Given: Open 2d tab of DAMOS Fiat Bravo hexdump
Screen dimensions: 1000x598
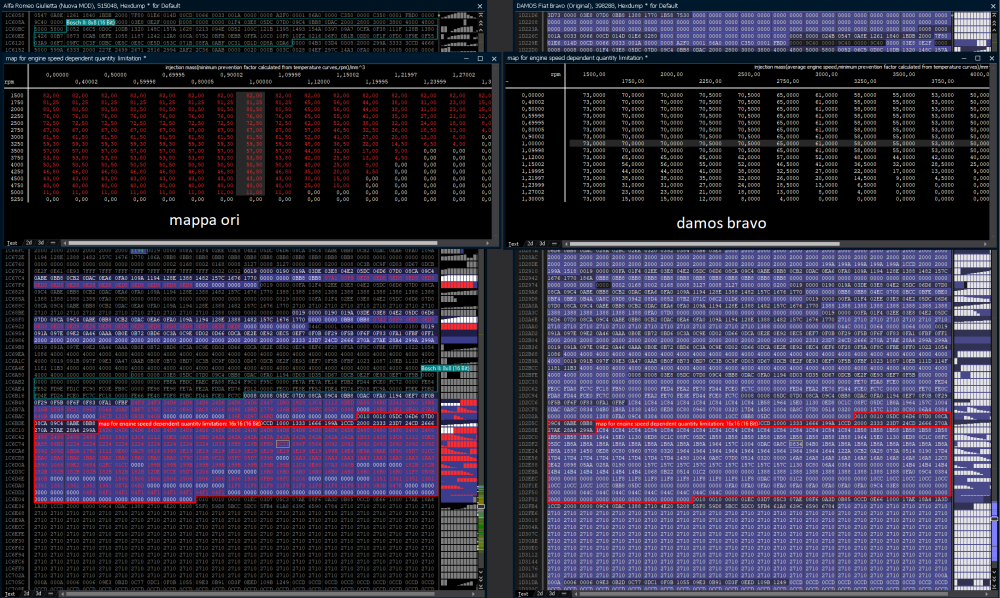Looking at the screenshot, I should [x=540, y=594].
